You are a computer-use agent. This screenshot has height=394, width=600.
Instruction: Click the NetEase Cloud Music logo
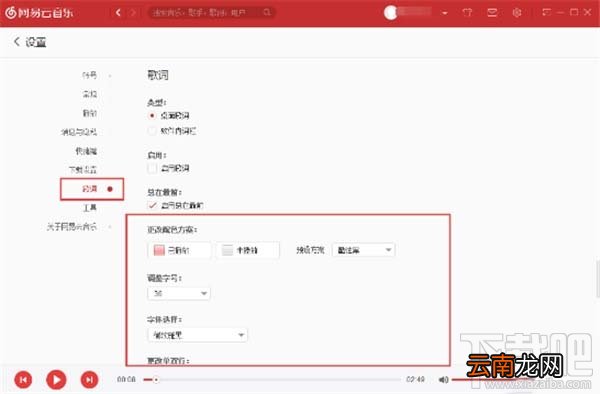(39, 13)
